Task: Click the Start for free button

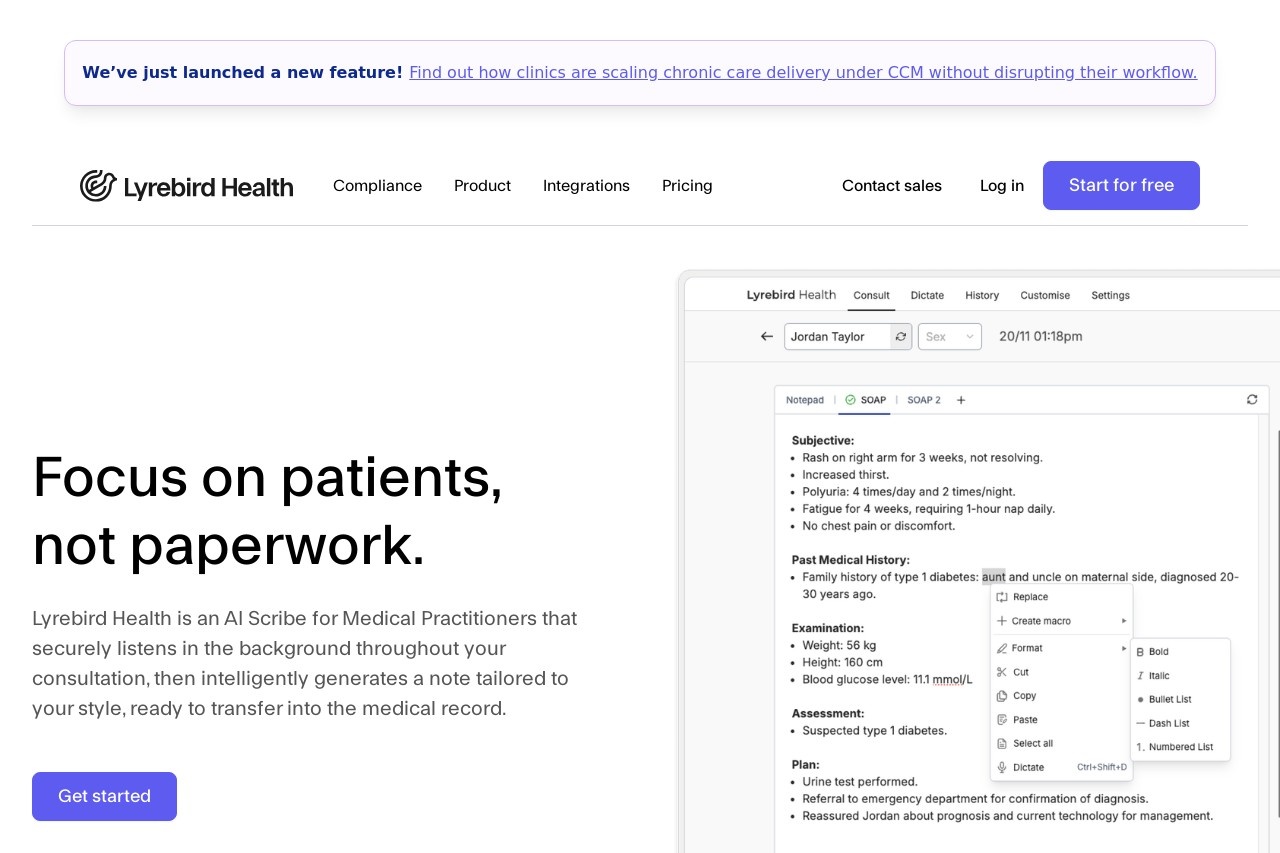Action: pyautogui.click(x=1121, y=186)
